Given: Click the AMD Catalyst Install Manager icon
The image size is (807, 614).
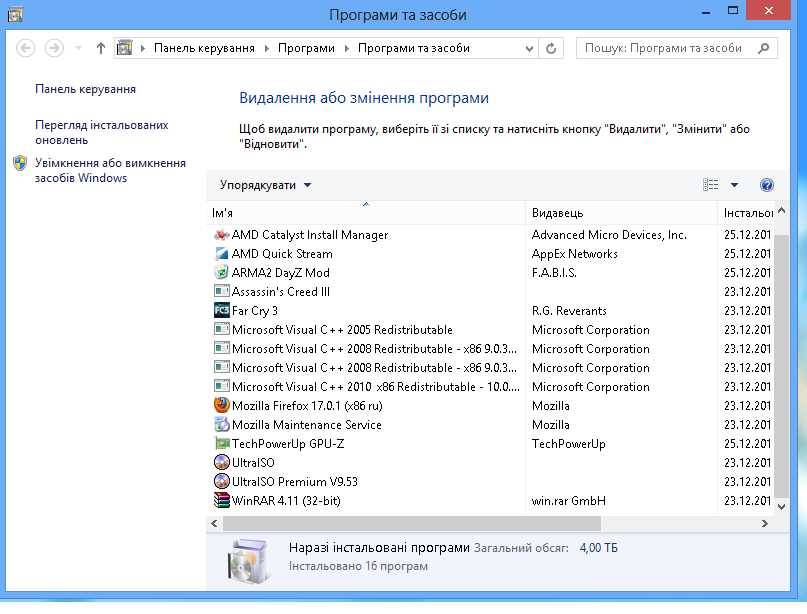Looking at the screenshot, I should [x=221, y=235].
